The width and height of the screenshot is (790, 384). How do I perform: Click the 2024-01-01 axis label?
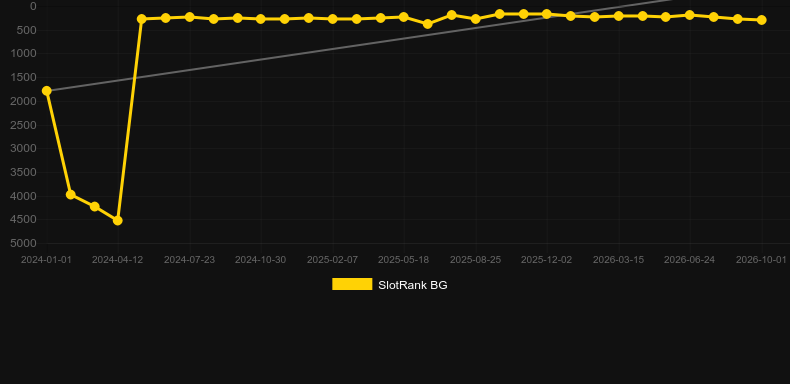point(46,260)
